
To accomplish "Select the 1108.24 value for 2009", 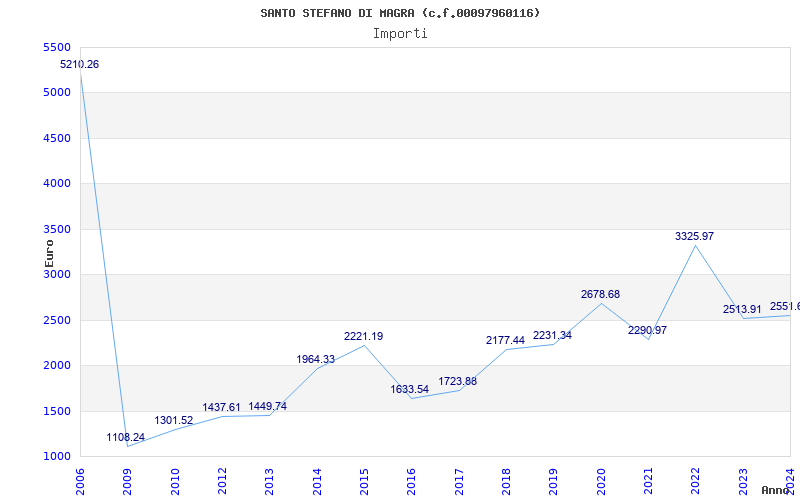I will click(x=126, y=437).
